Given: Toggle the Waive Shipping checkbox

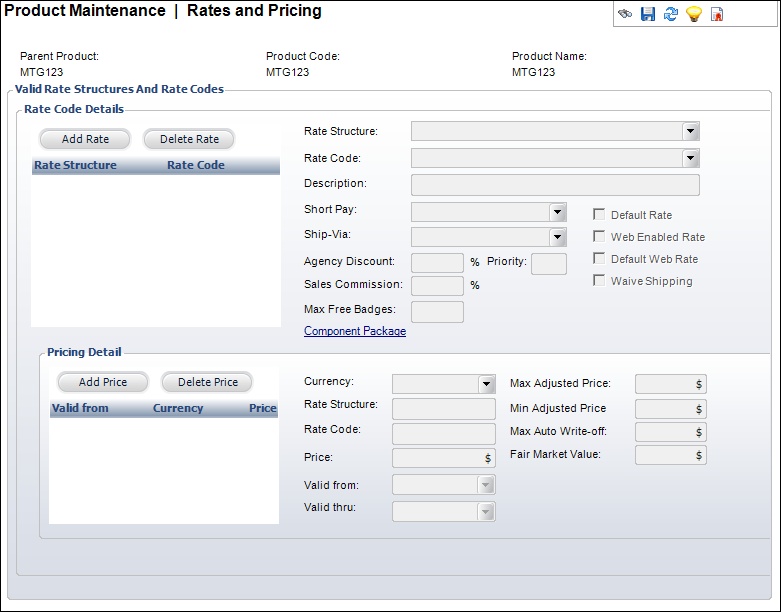Looking at the screenshot, I should coord(600,281).
